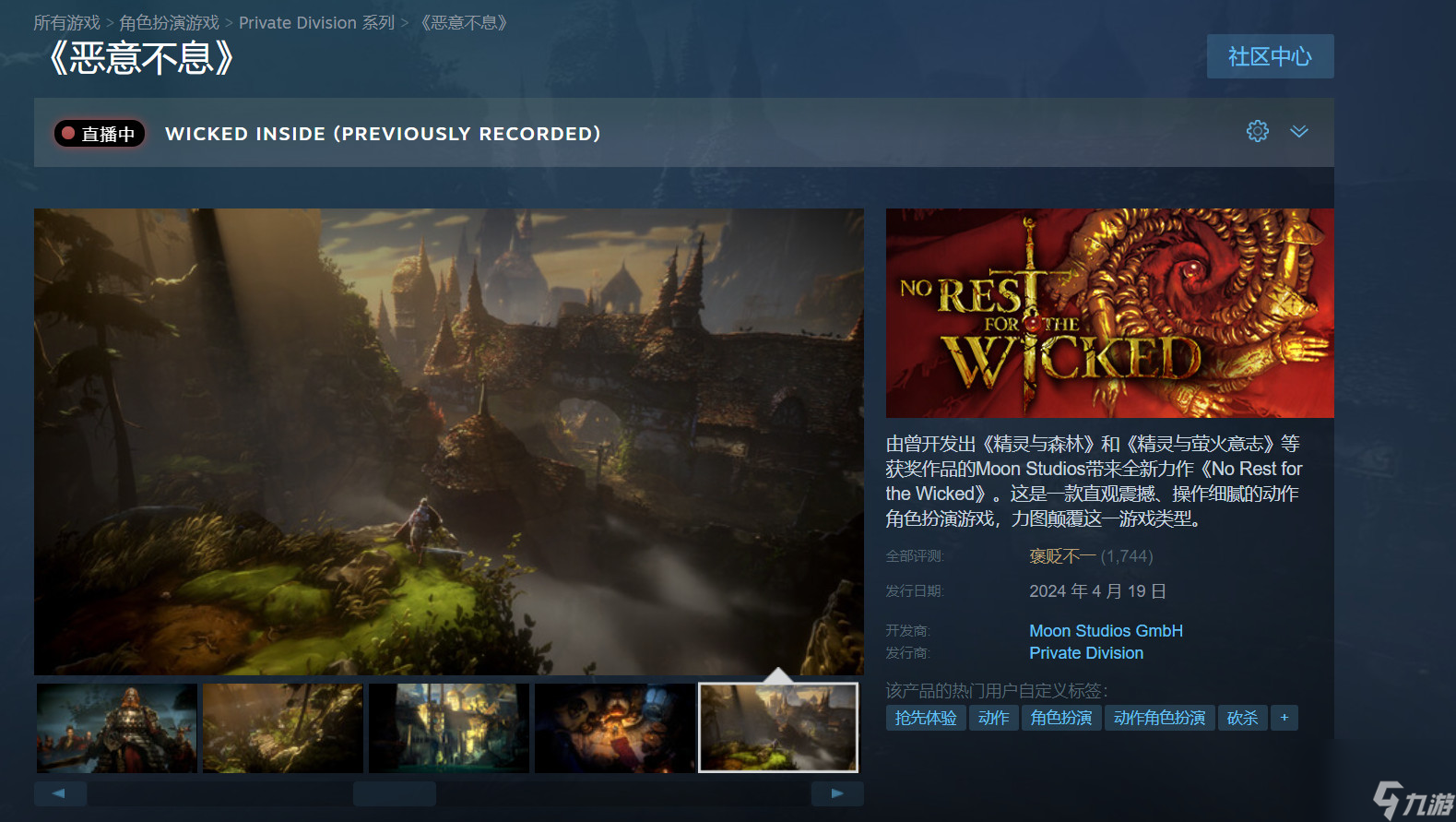Viewport: 1456px width, 822px height.
Task: Open broadcast settings gear icon
Action: pyautogui.click(x=1257, y=131)
